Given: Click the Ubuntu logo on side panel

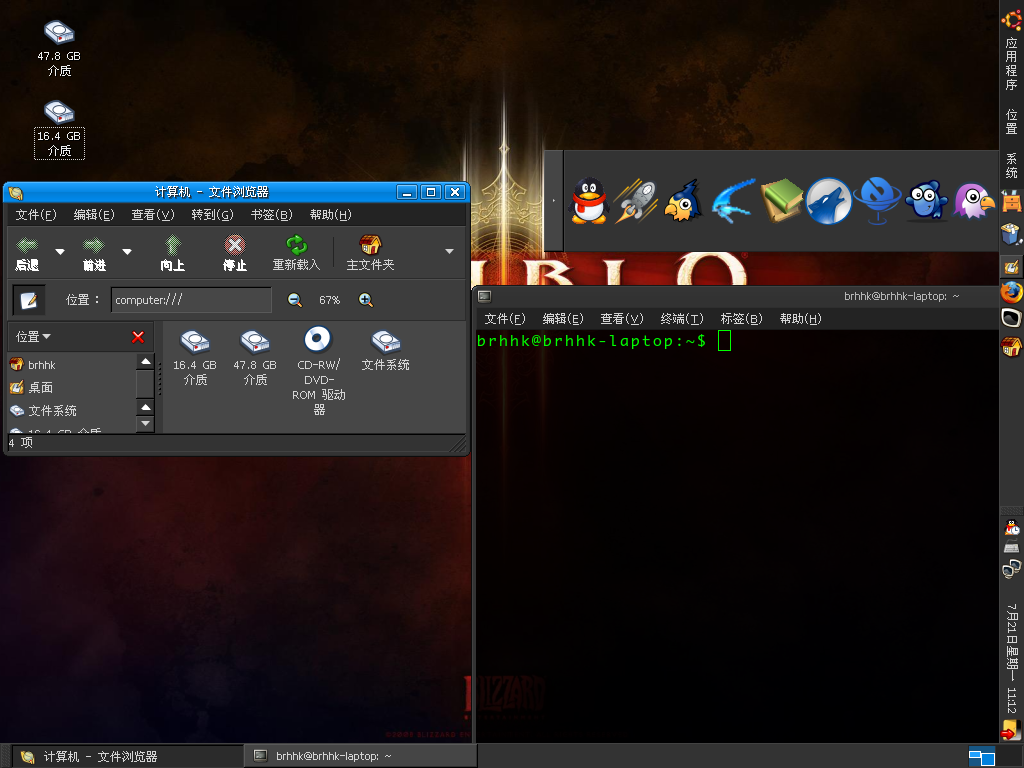Looking at the screenshot, I should click(x=1012, y=19).
